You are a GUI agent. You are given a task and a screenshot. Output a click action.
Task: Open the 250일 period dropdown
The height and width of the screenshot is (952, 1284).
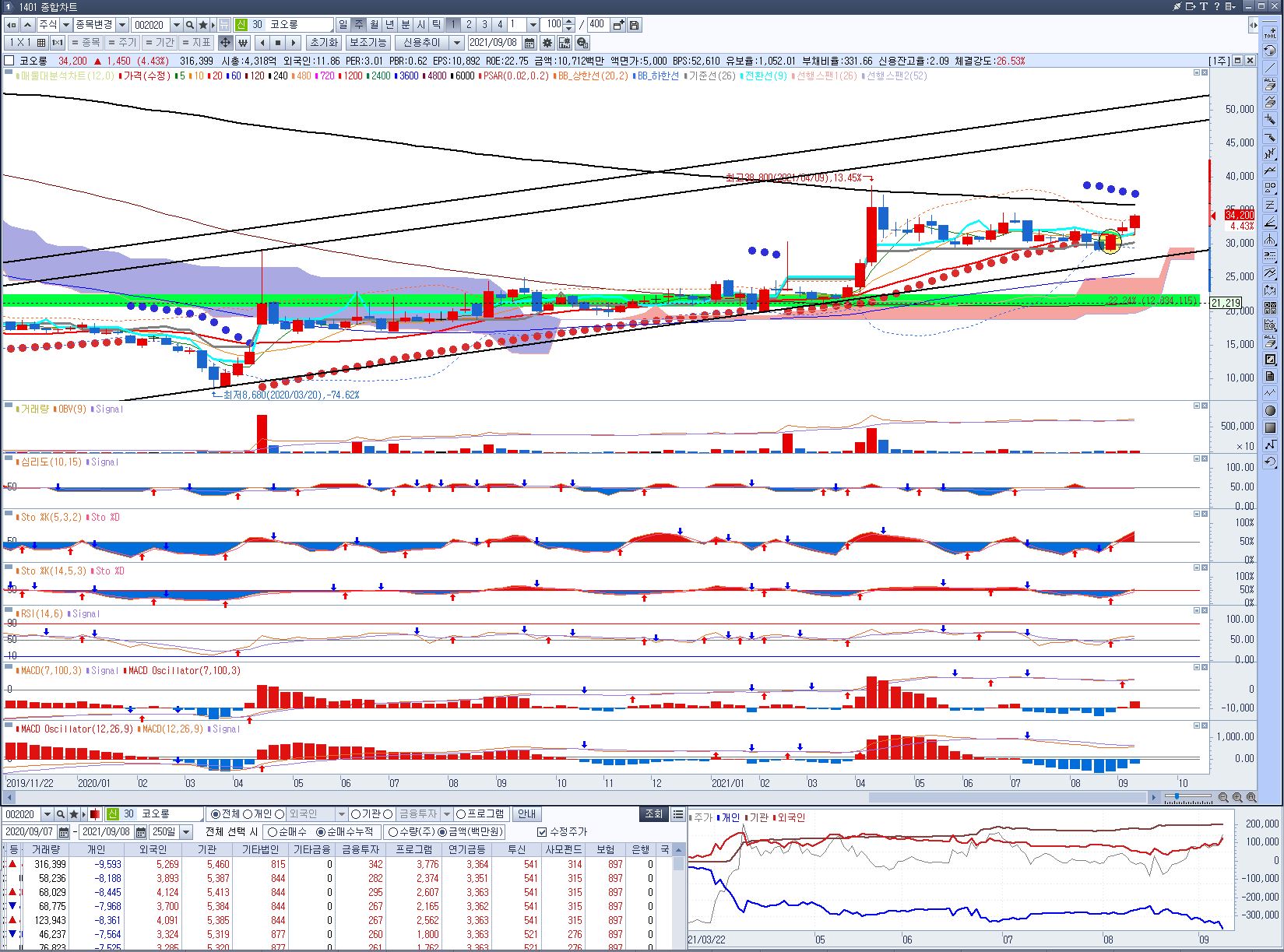[x=185, y=832]
